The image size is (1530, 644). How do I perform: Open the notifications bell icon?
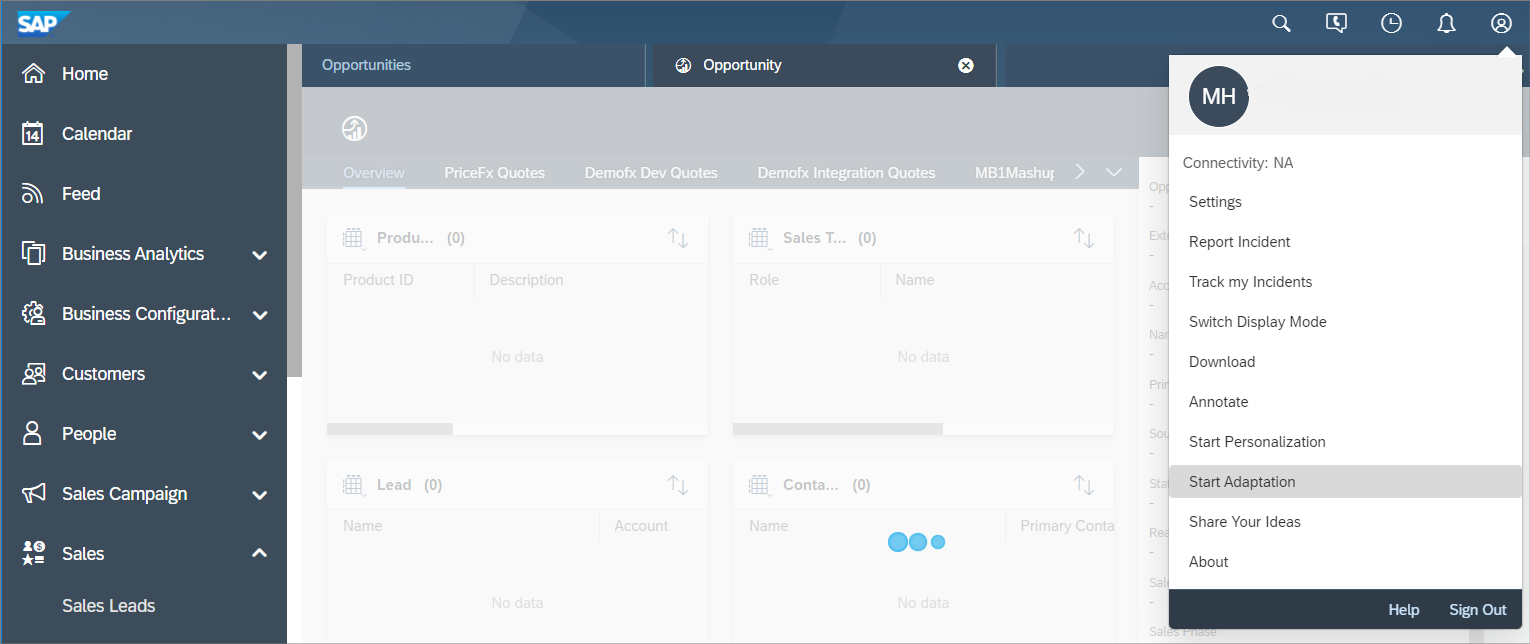click(x=1446, y=23)
